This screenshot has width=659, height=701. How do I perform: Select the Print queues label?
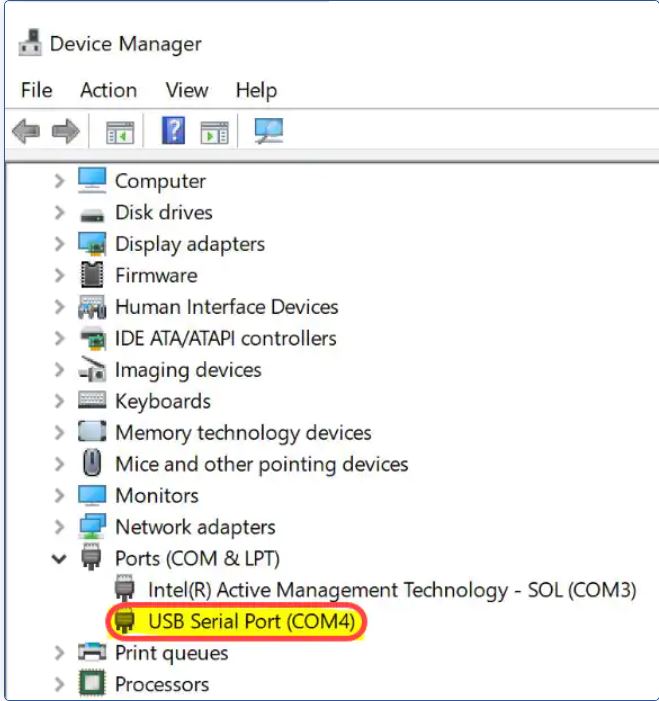172,654
